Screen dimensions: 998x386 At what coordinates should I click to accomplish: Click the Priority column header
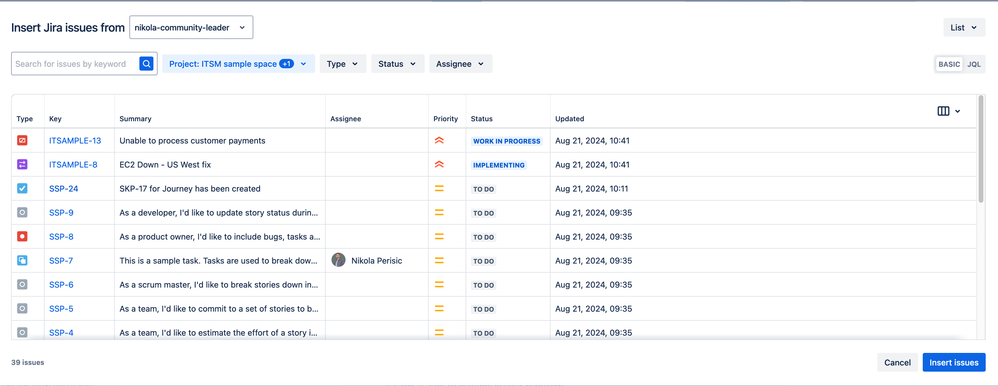[x=446, y=119]
